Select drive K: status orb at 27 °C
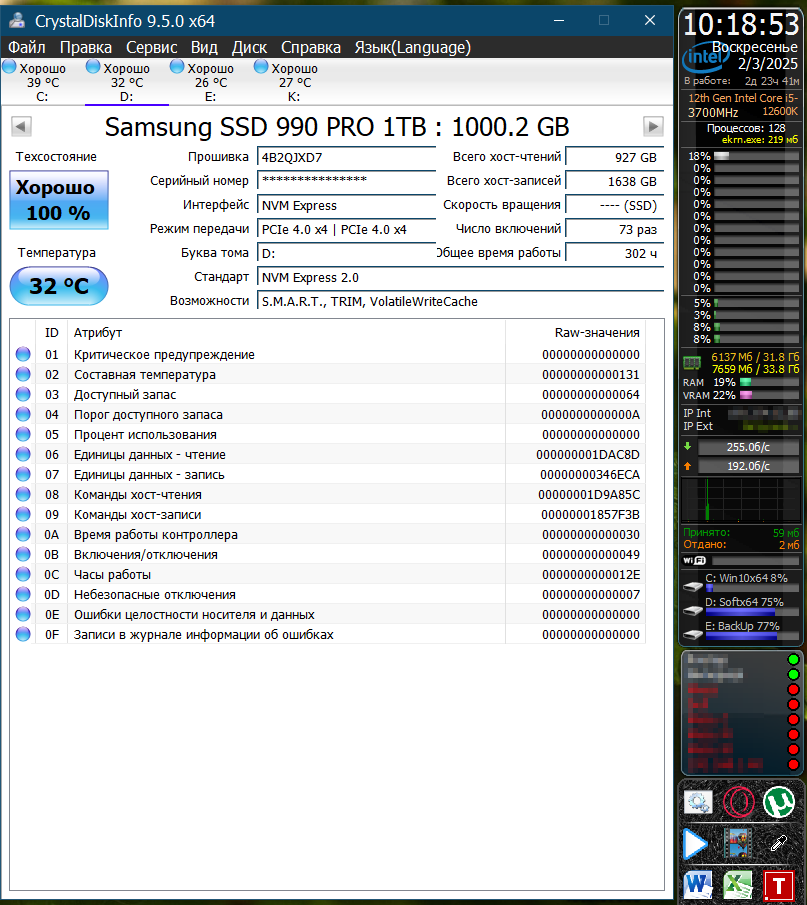Image resolution: width=807 pixels, height=905 pixels. click(261, 67)
